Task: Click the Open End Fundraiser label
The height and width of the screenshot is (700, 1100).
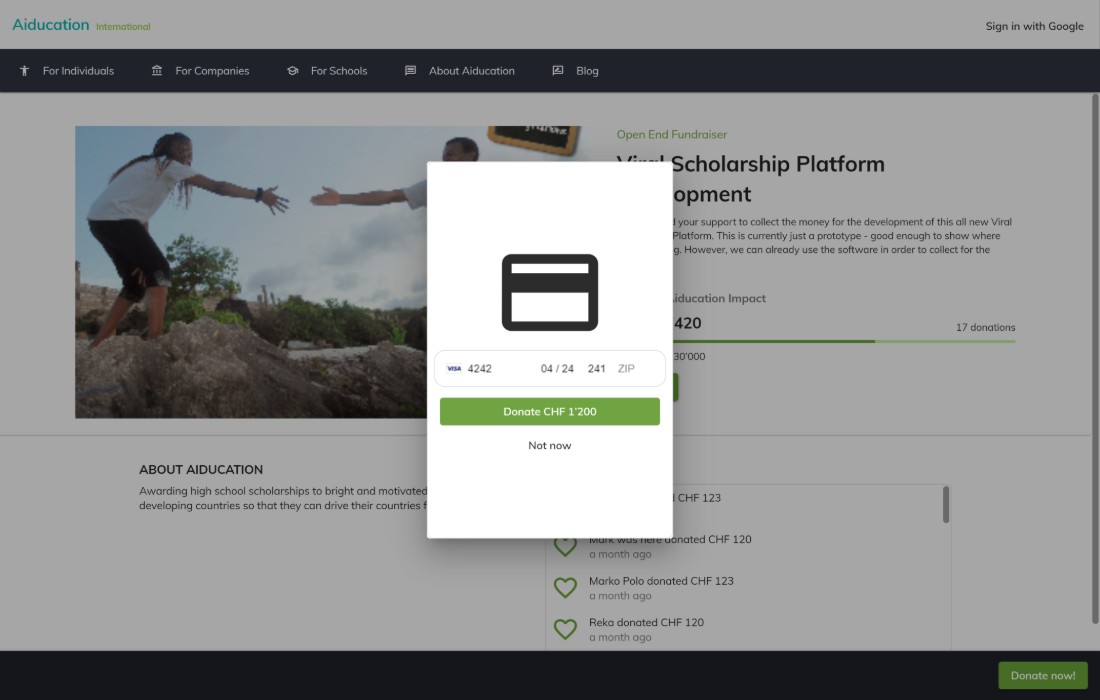Action: tap(671, 135)
